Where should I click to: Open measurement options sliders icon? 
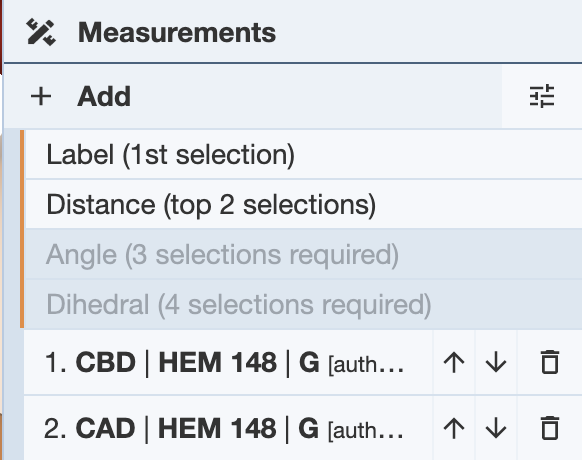542,97
